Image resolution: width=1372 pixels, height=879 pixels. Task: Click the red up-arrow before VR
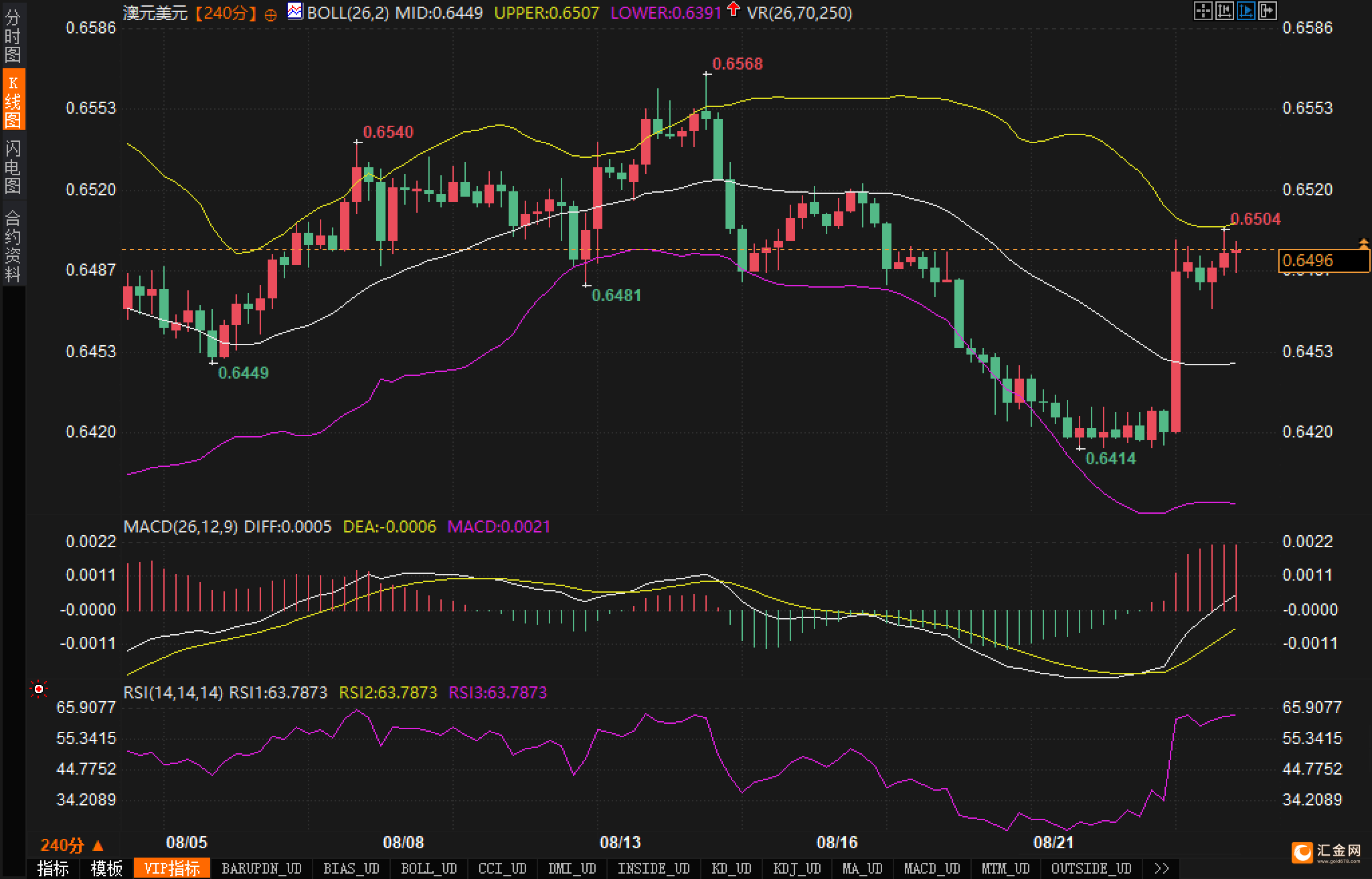coord(734,9)
